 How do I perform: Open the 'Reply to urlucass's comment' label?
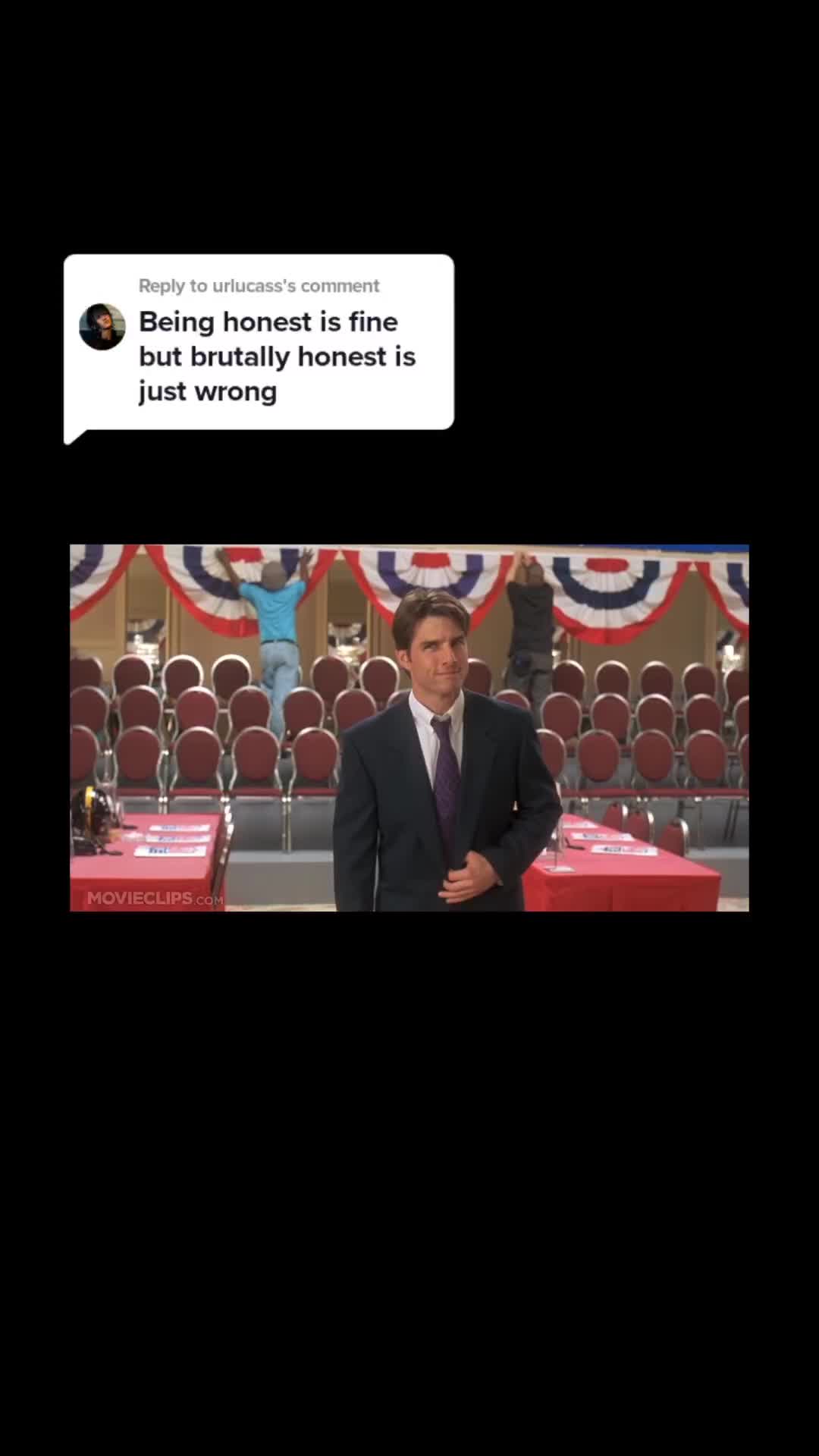pos(259,286)
